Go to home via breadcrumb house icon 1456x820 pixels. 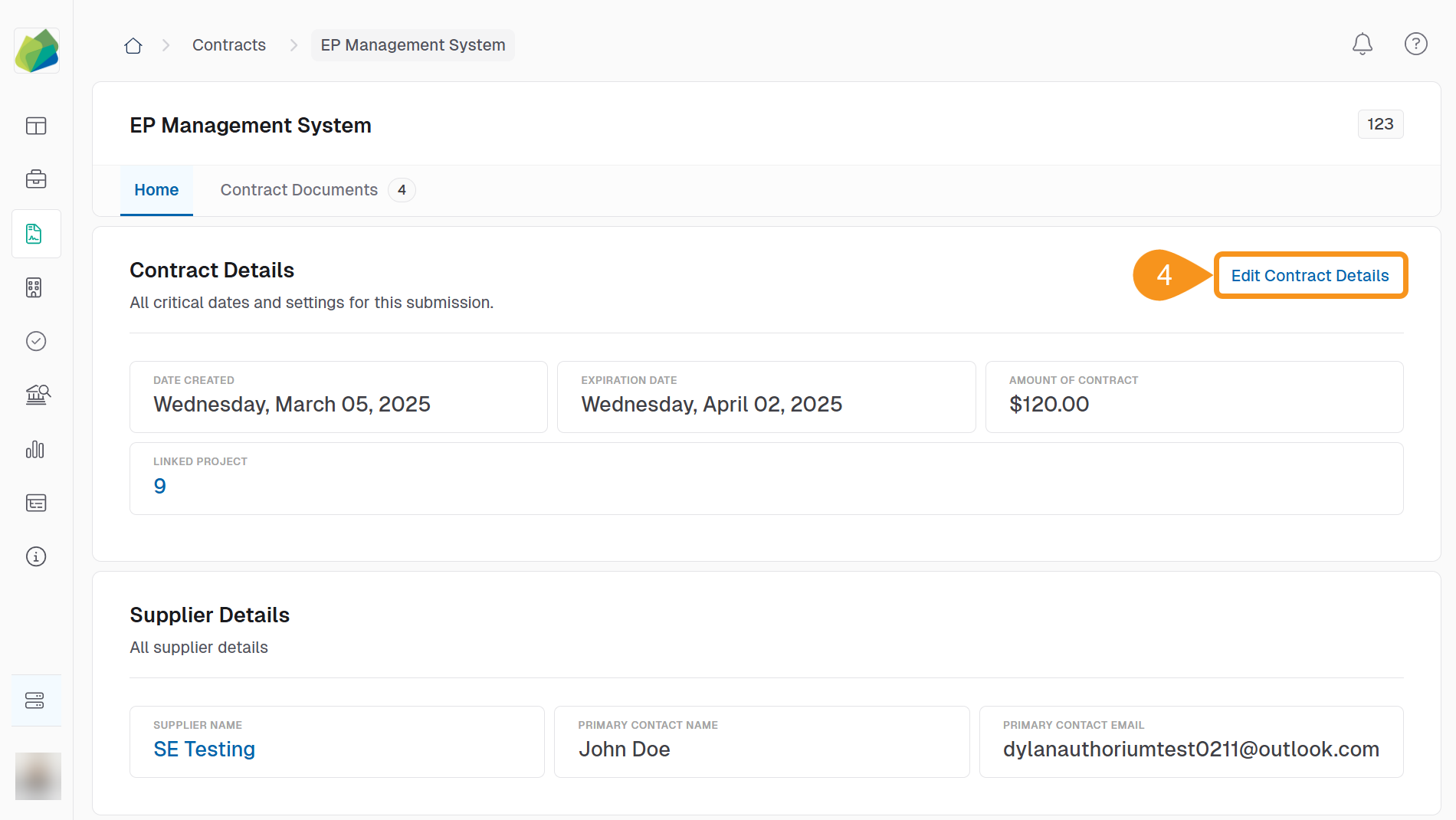[x=133, y=46]
